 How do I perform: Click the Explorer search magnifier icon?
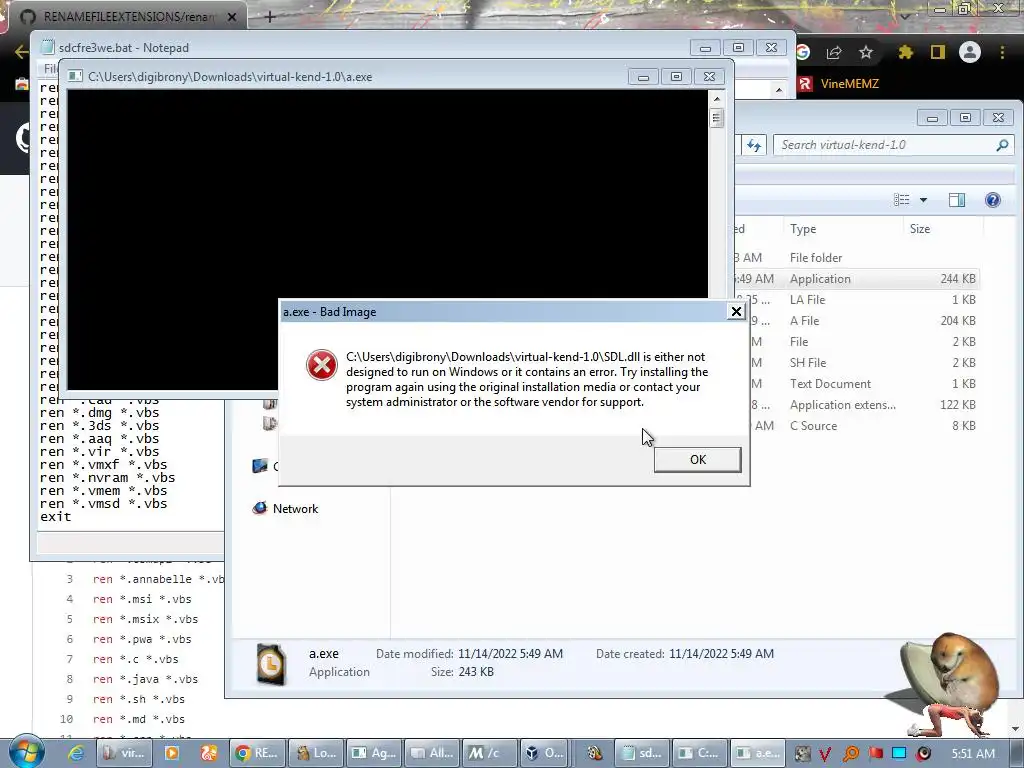pyautogui.click(x=1002, y=145)
